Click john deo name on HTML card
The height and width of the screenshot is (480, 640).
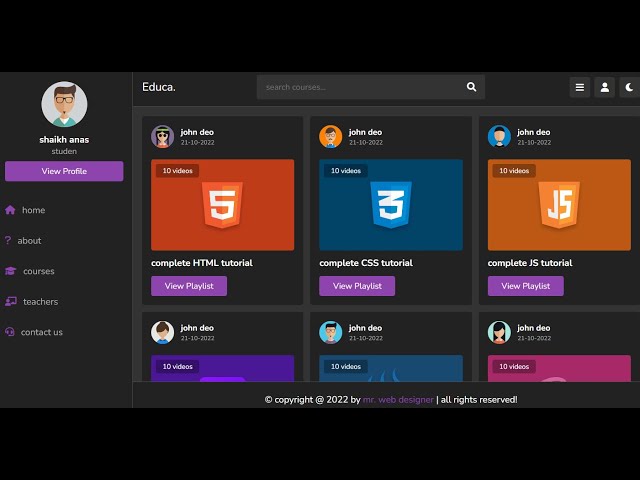pos(197,132)
